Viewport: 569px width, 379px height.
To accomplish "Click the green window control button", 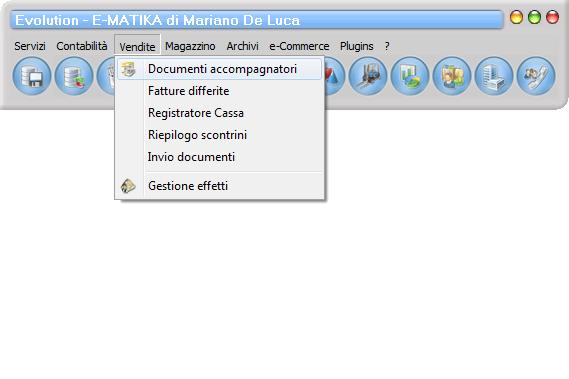I will point(534,17).
